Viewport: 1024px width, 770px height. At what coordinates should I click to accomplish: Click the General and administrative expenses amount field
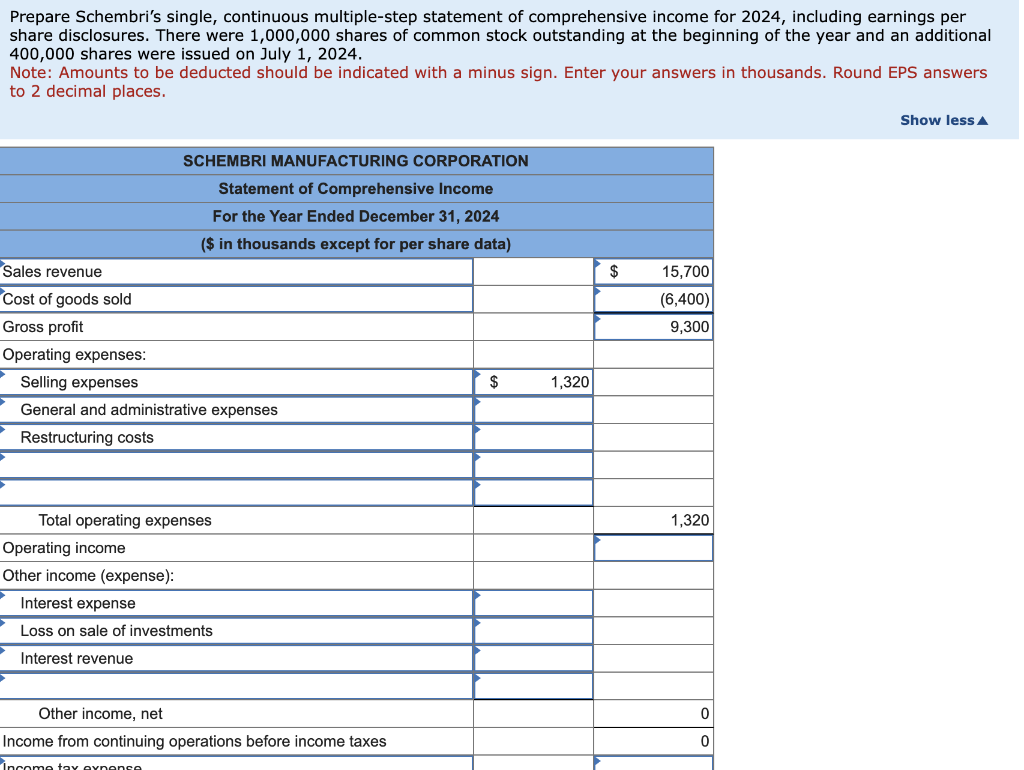click(x=533, y=409)
